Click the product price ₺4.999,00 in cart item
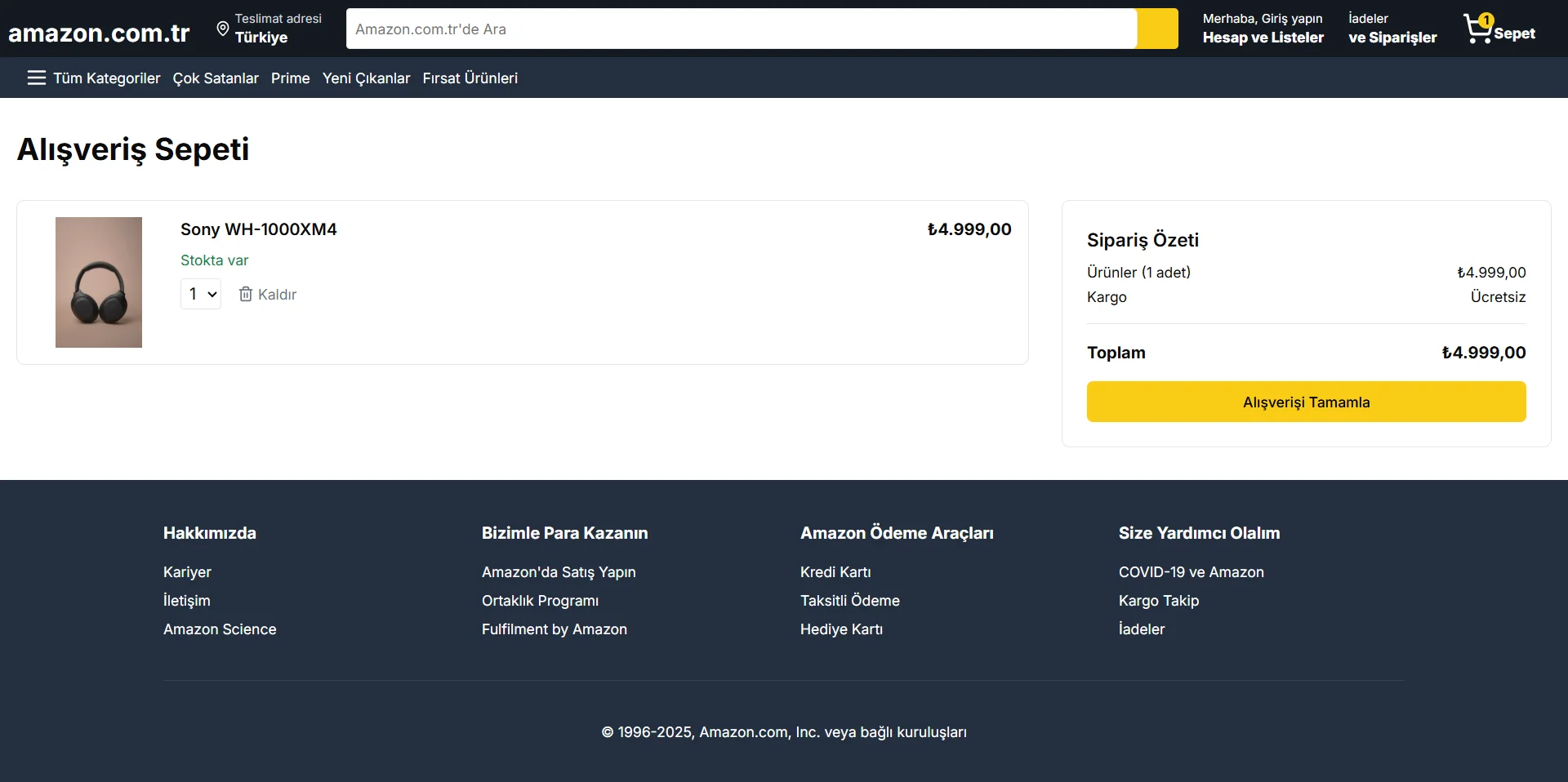The image size is (1568, 782). click(969, 229)
